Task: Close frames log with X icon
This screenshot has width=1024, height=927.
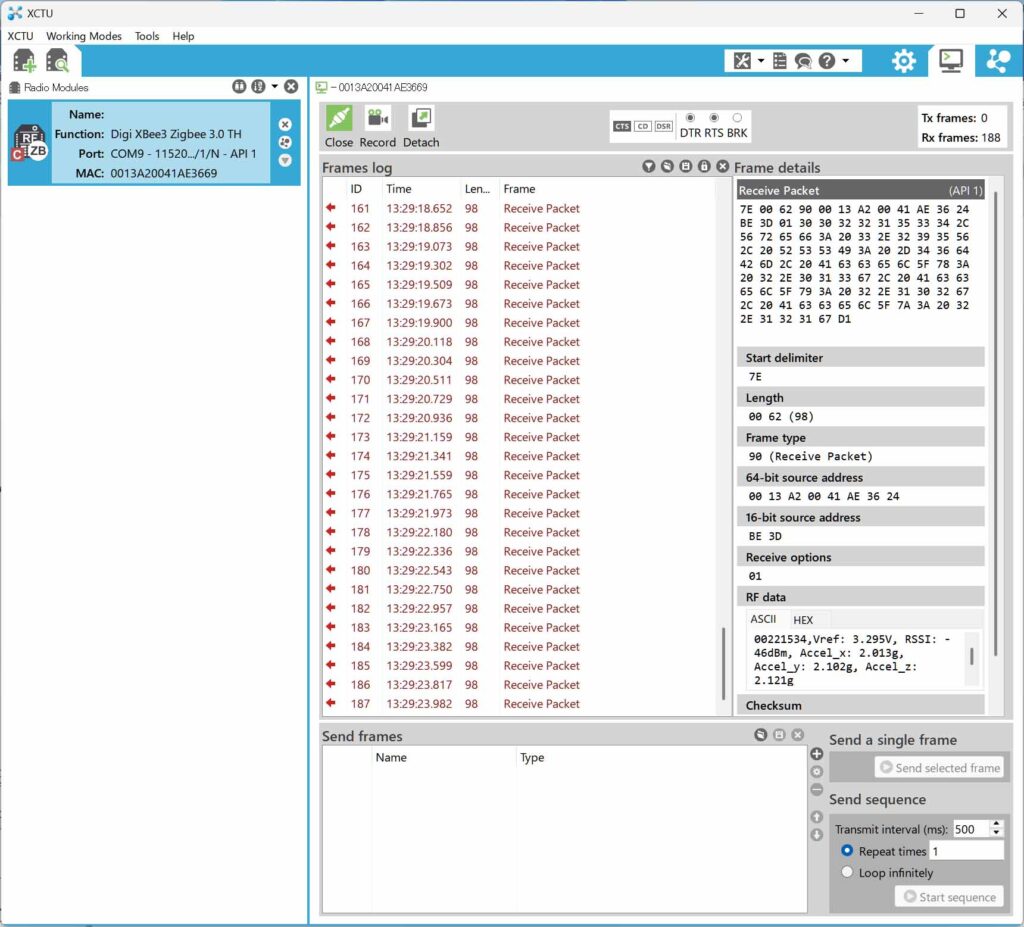Action: click(722, 167)
